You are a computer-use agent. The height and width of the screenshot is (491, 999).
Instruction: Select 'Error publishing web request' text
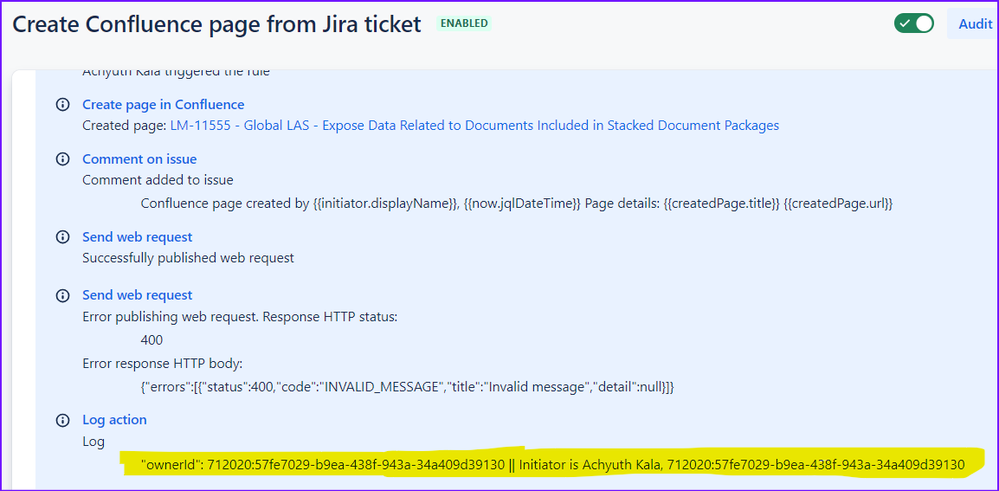tap(240, 317)
